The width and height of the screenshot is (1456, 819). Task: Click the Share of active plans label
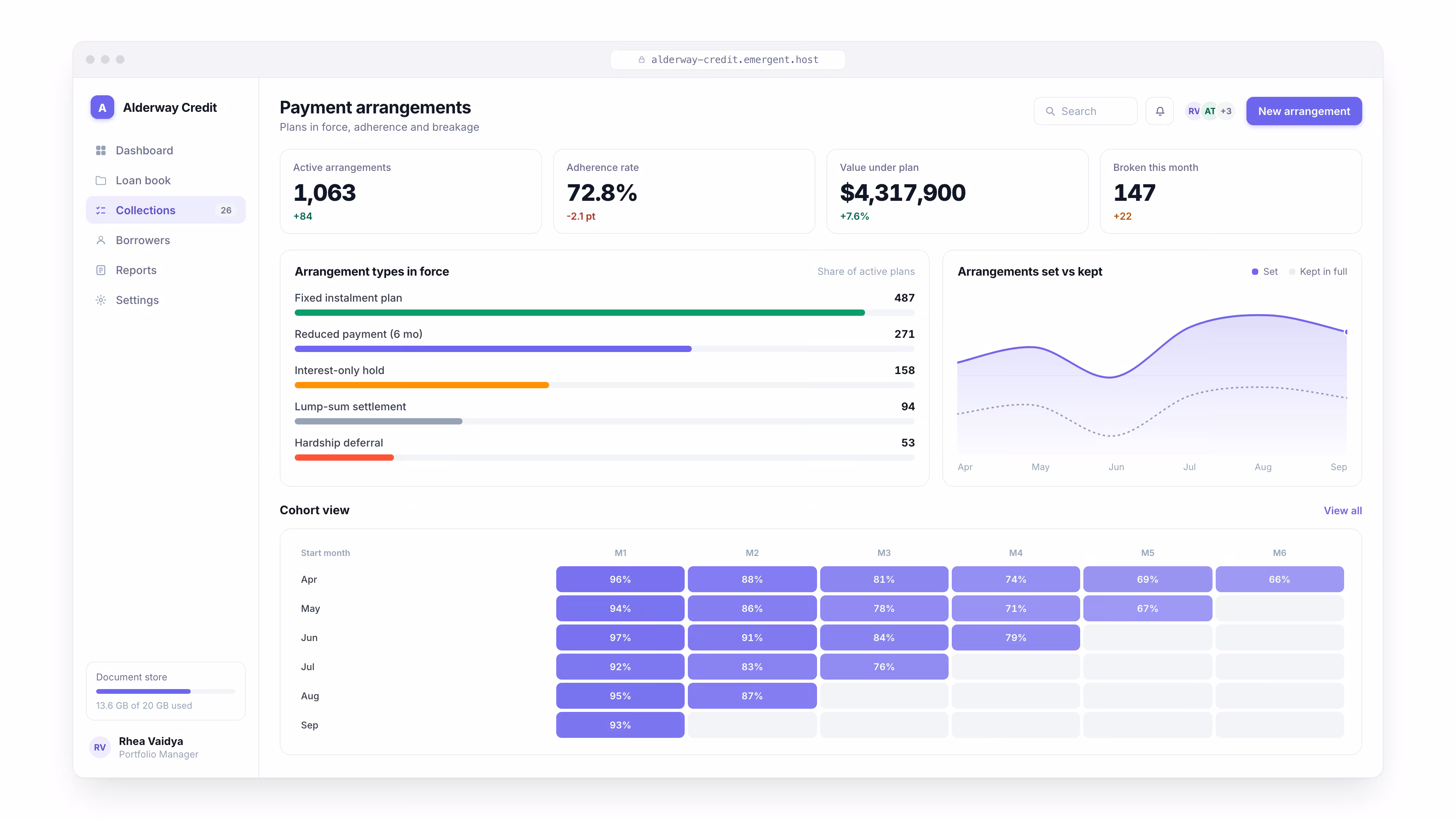[x=865, y=272]
